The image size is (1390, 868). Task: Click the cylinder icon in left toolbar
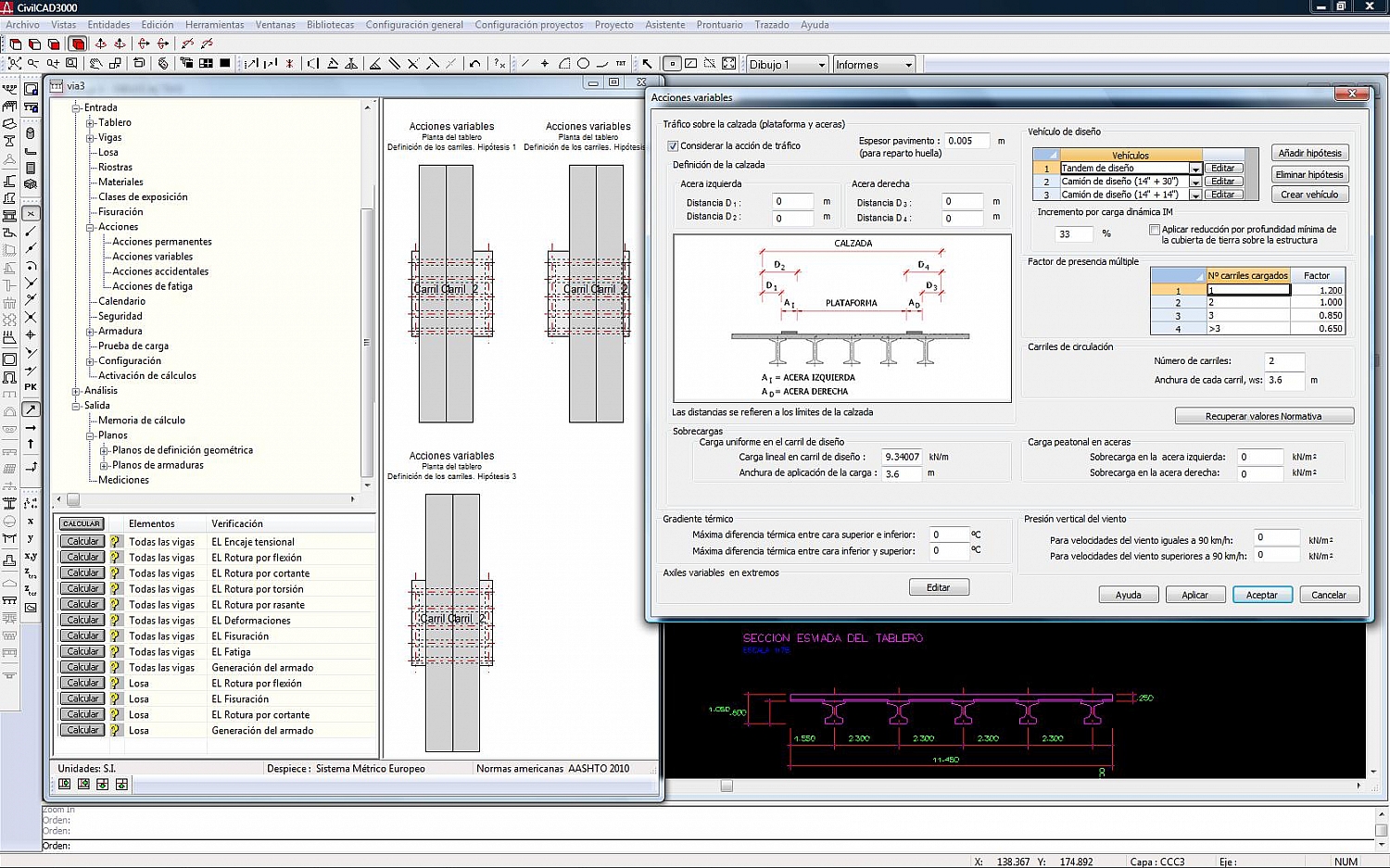pos(31,132)
